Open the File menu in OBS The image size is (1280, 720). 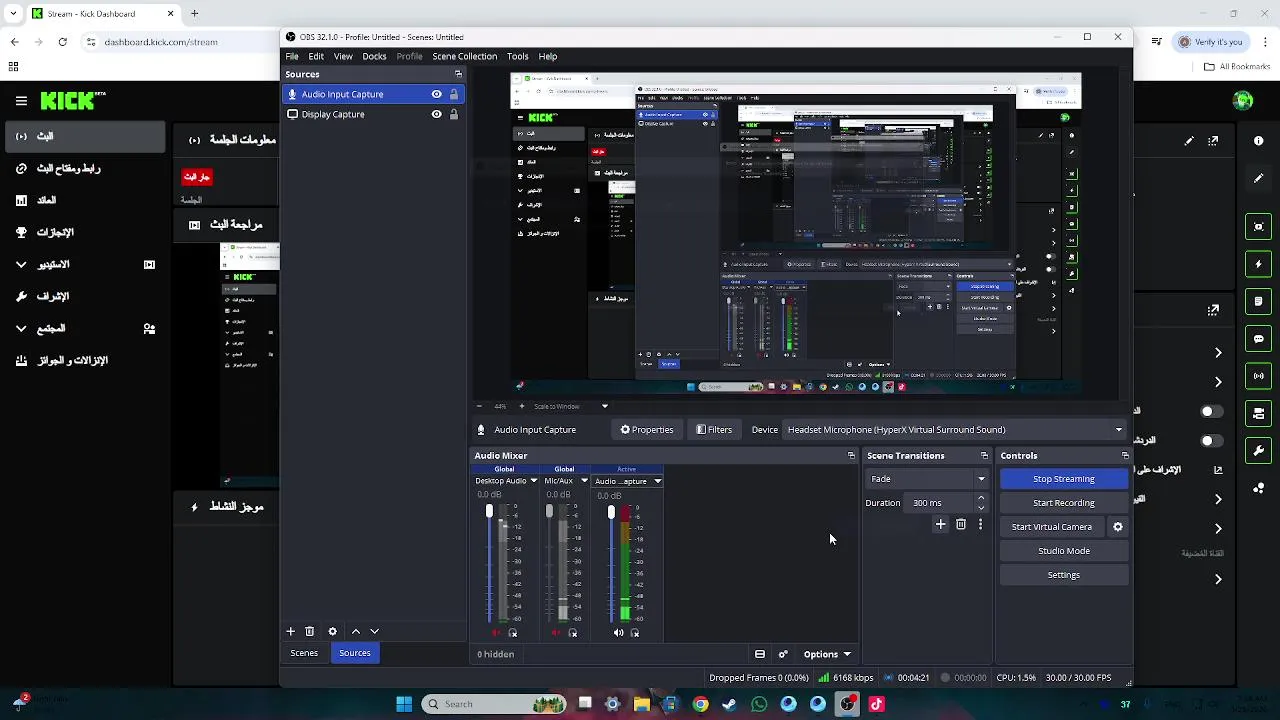[x=292, y=56]
